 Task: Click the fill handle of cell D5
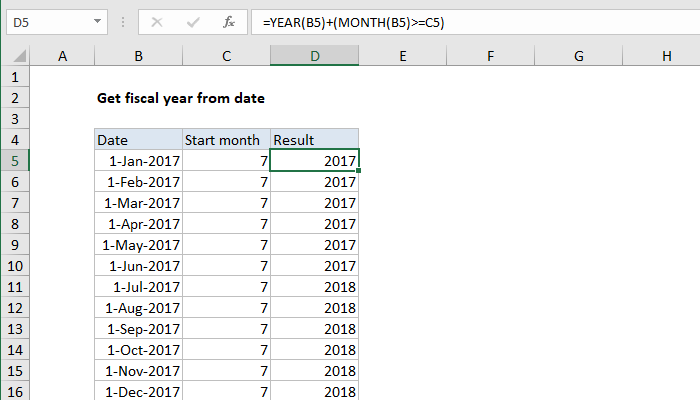click(358, 171)
